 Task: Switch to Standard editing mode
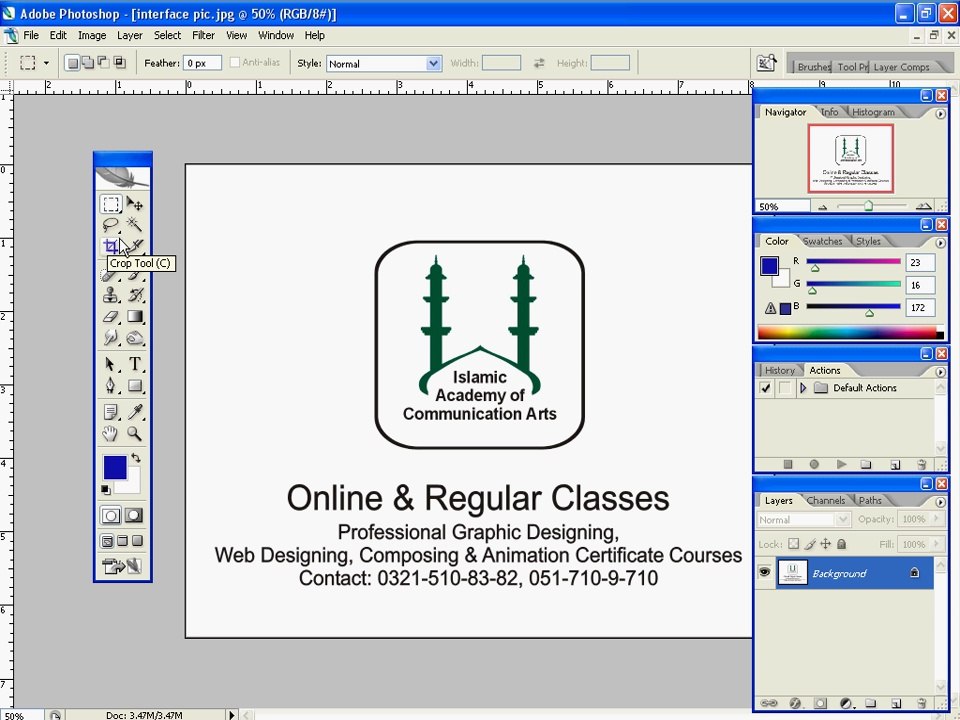[x=111, y=516]
